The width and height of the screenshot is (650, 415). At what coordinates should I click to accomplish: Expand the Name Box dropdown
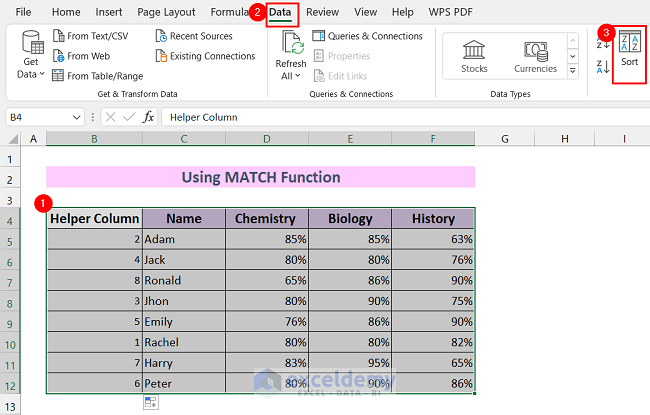(x=77, y=117)
